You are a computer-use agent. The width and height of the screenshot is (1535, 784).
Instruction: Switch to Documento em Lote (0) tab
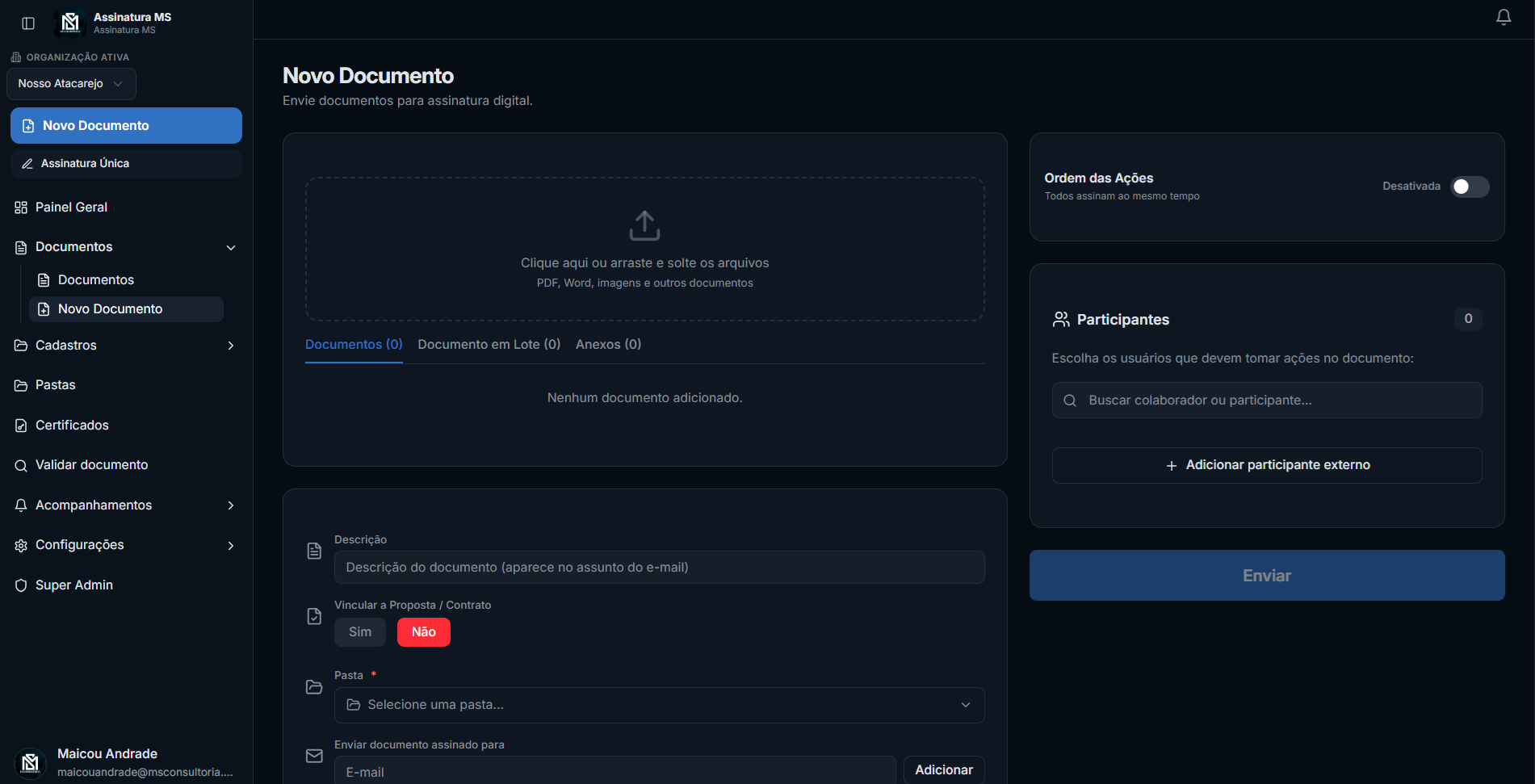[489, 345]
